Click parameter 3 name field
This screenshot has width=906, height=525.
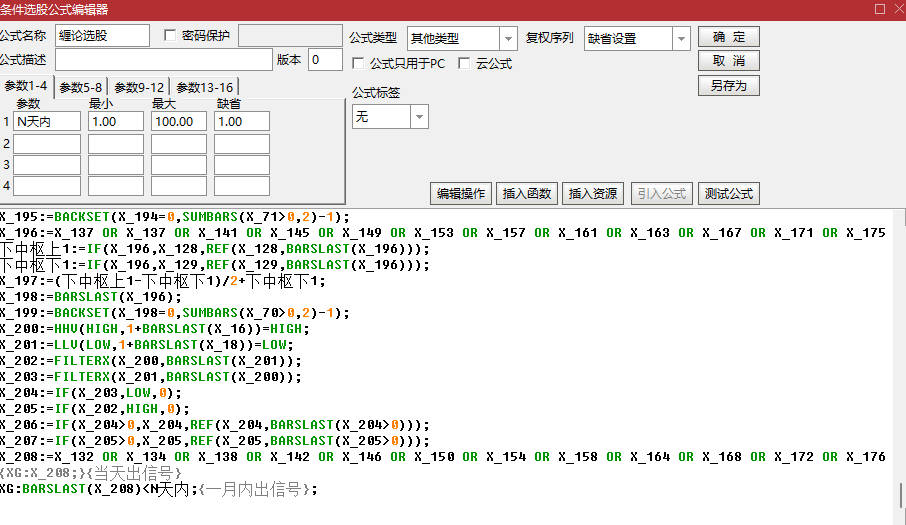click(47, 165)
